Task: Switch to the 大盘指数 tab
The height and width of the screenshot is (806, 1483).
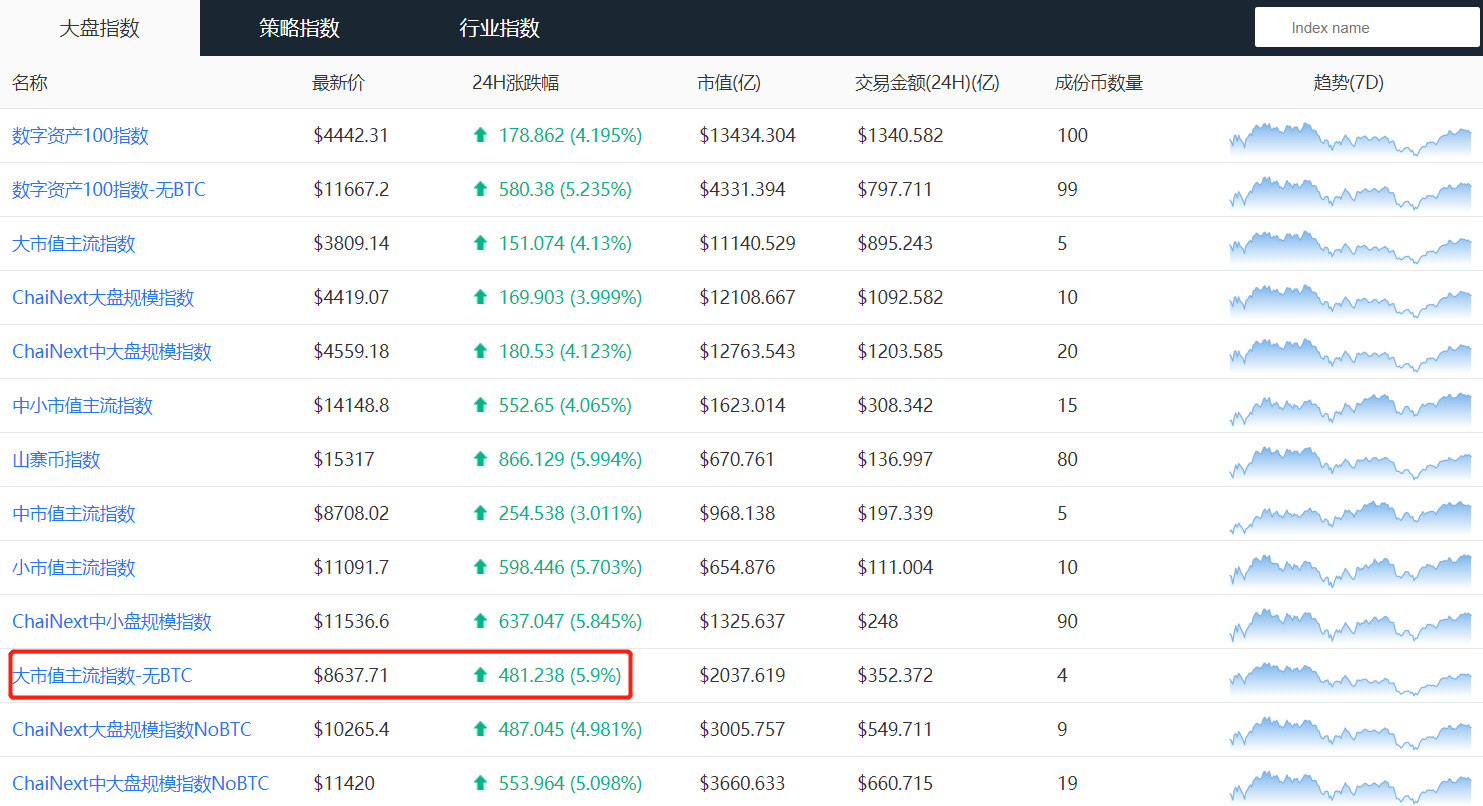Action: point(100,28)
